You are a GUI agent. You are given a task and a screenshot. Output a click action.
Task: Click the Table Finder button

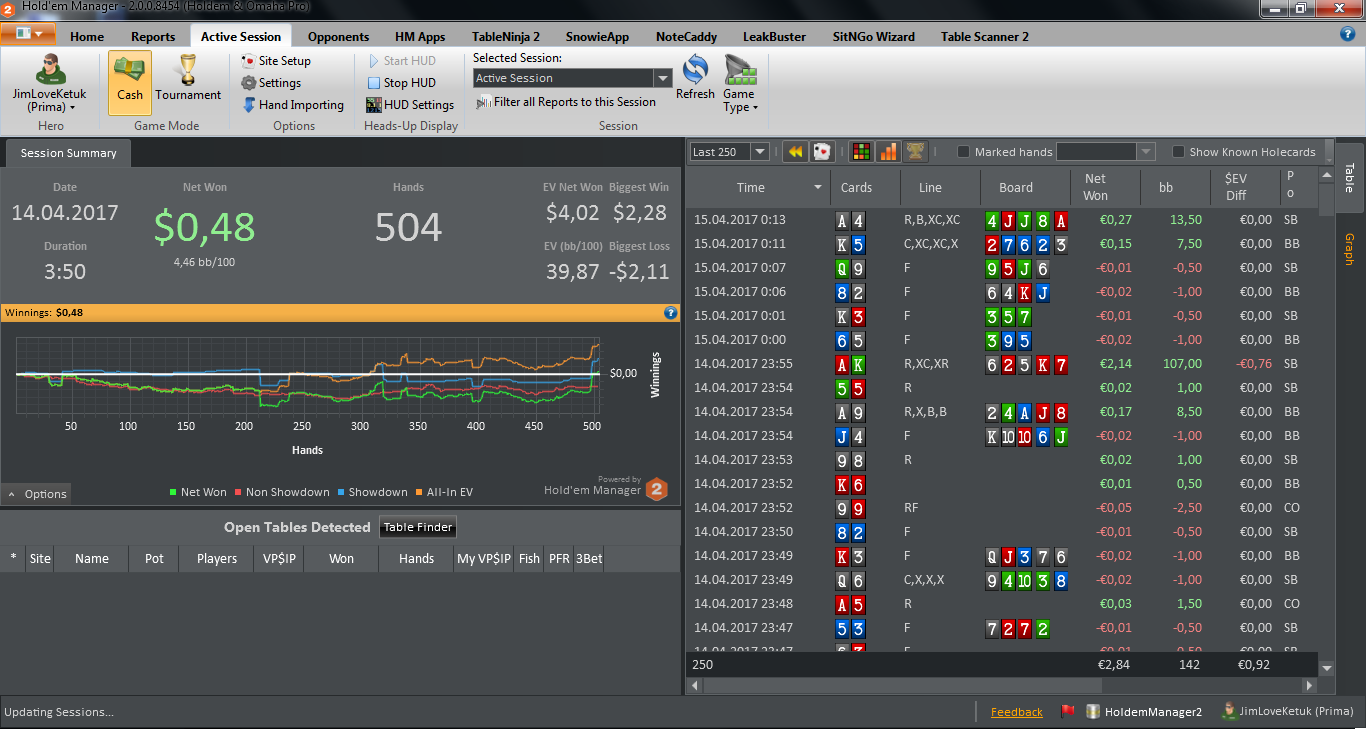pos(418,527)
